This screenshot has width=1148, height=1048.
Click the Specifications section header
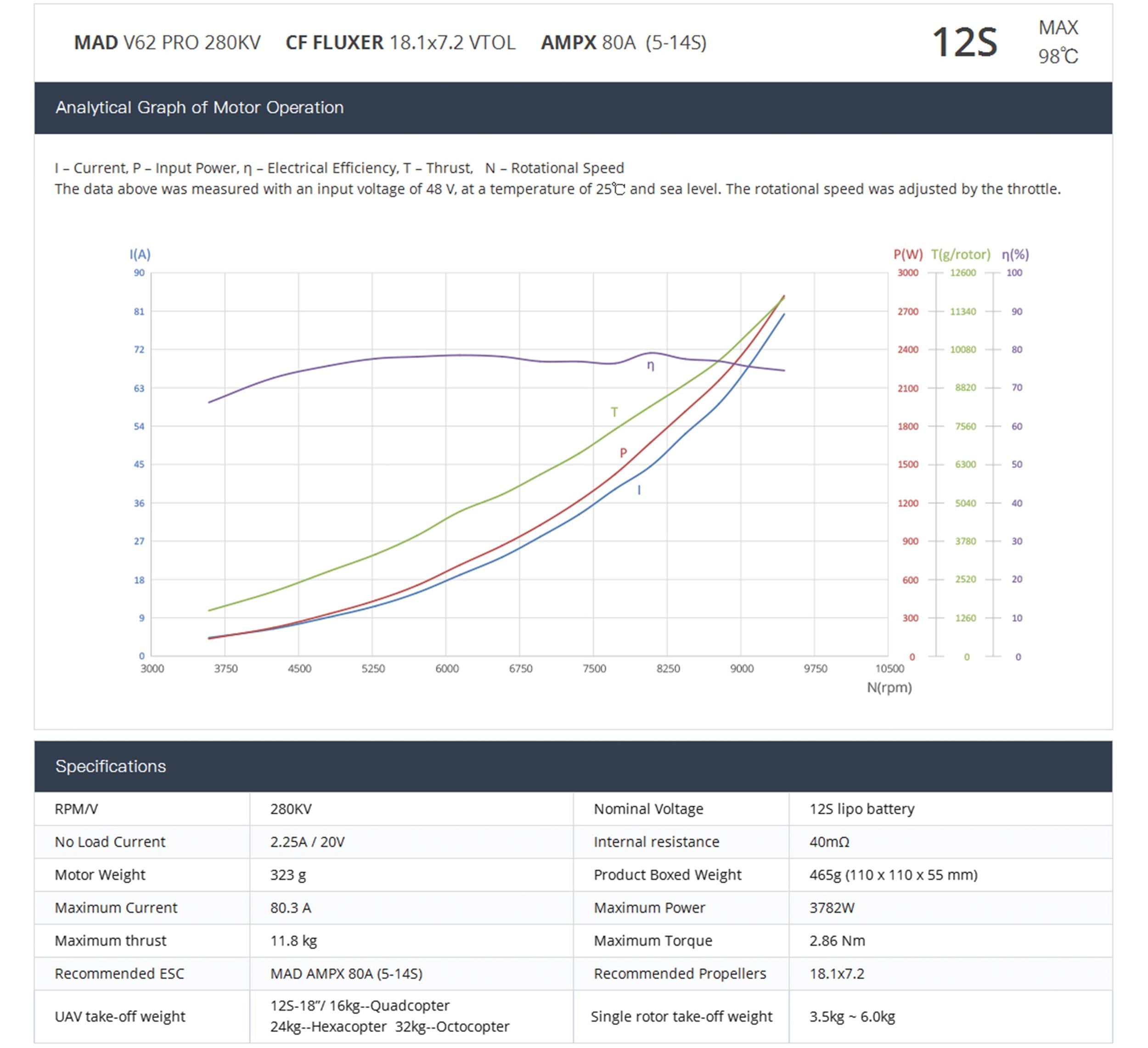point(111,766)
